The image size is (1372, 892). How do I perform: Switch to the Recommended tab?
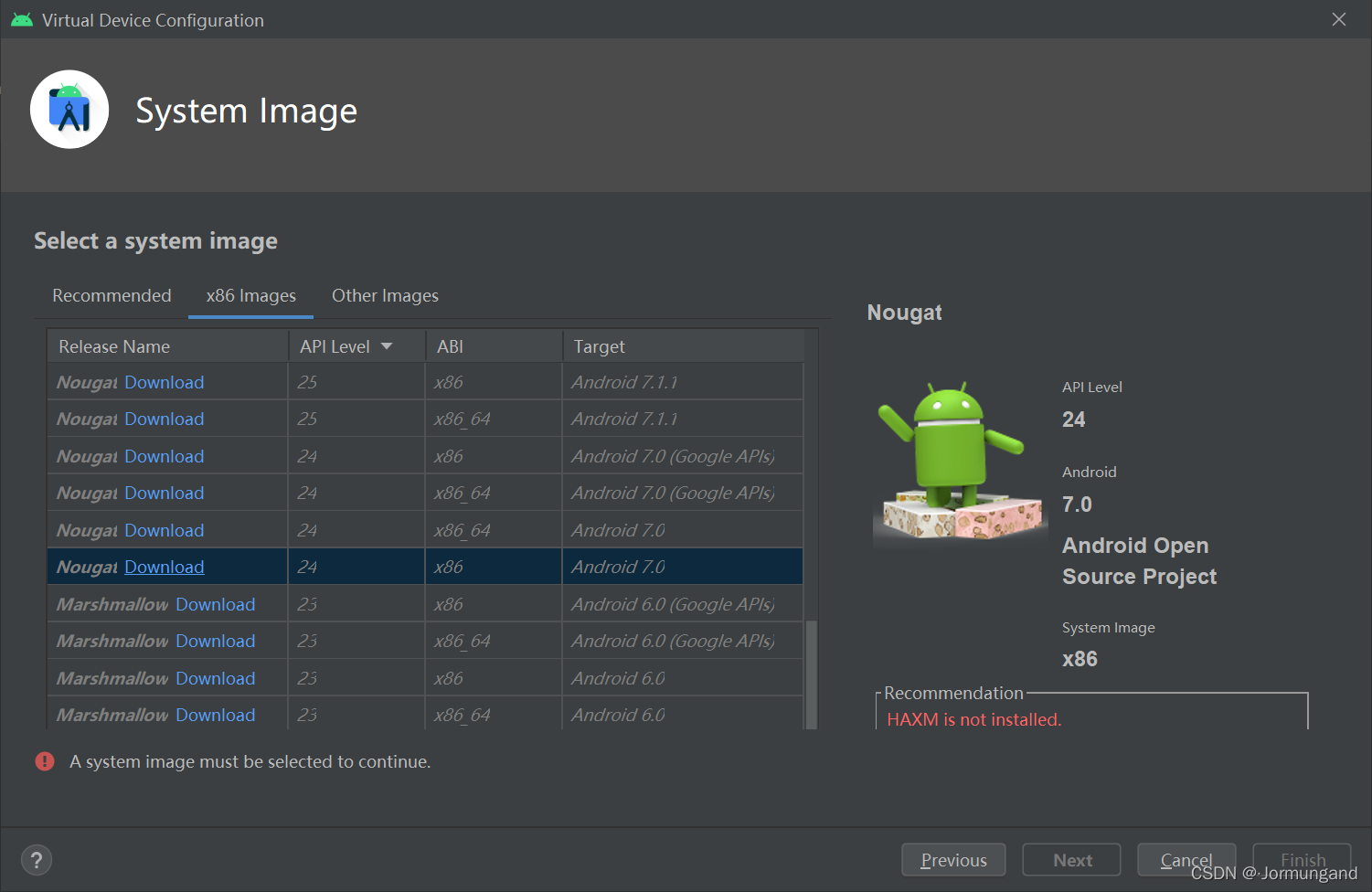(112, 295)
